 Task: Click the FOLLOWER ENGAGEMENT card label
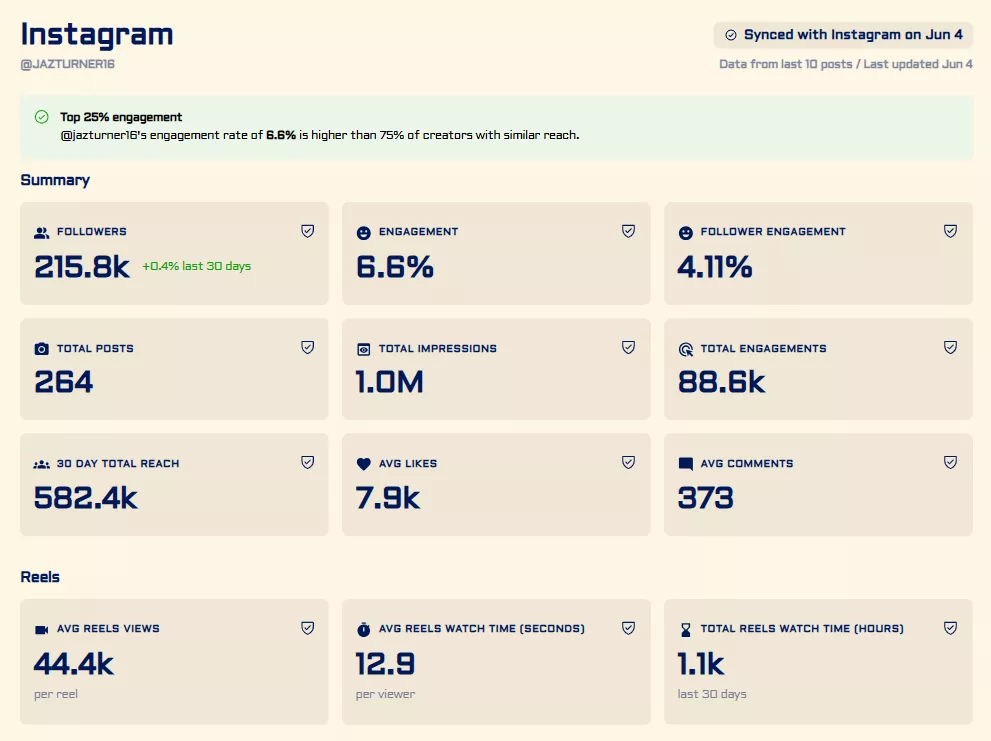[x=773, y=232]
